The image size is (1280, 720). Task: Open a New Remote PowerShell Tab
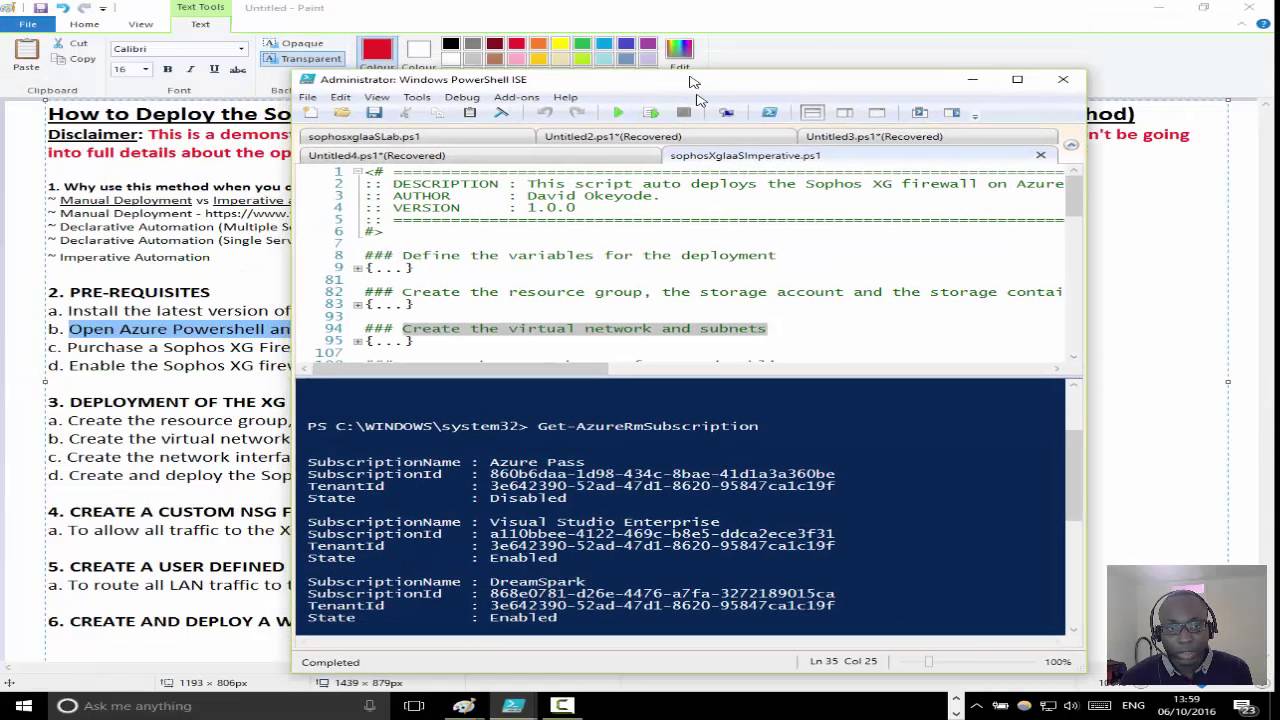(x=726, y=113)
